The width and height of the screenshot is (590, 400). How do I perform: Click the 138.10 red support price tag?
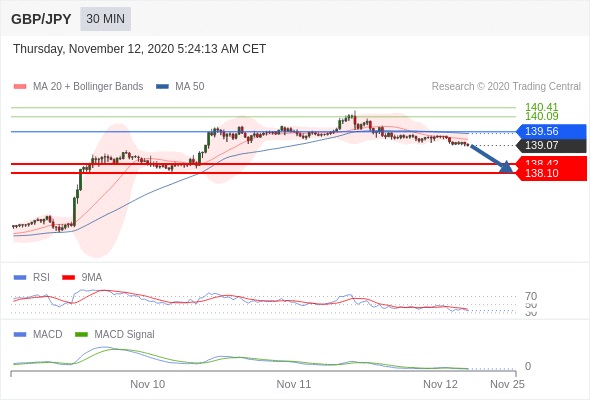click(551, 173)
